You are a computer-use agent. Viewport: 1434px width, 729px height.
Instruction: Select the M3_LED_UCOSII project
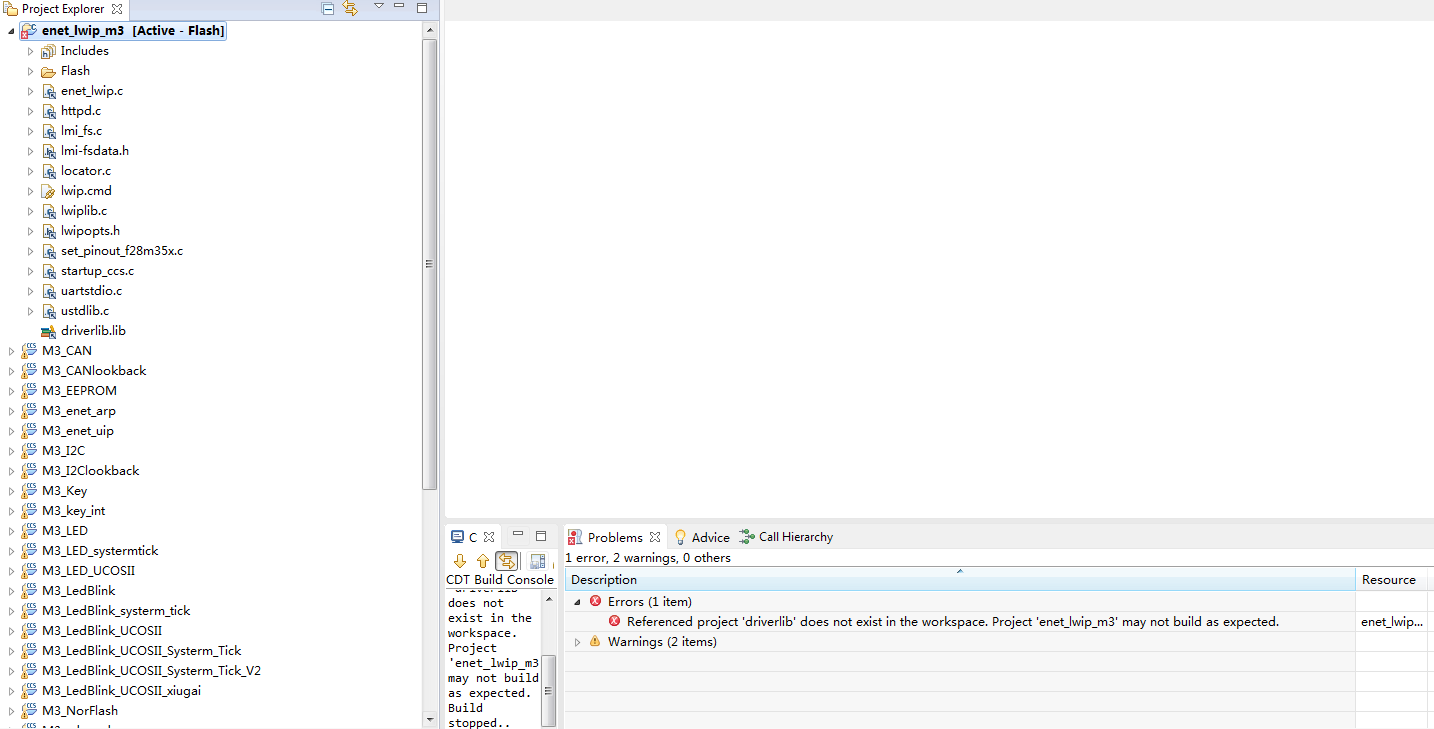click(x=88, y=571)
